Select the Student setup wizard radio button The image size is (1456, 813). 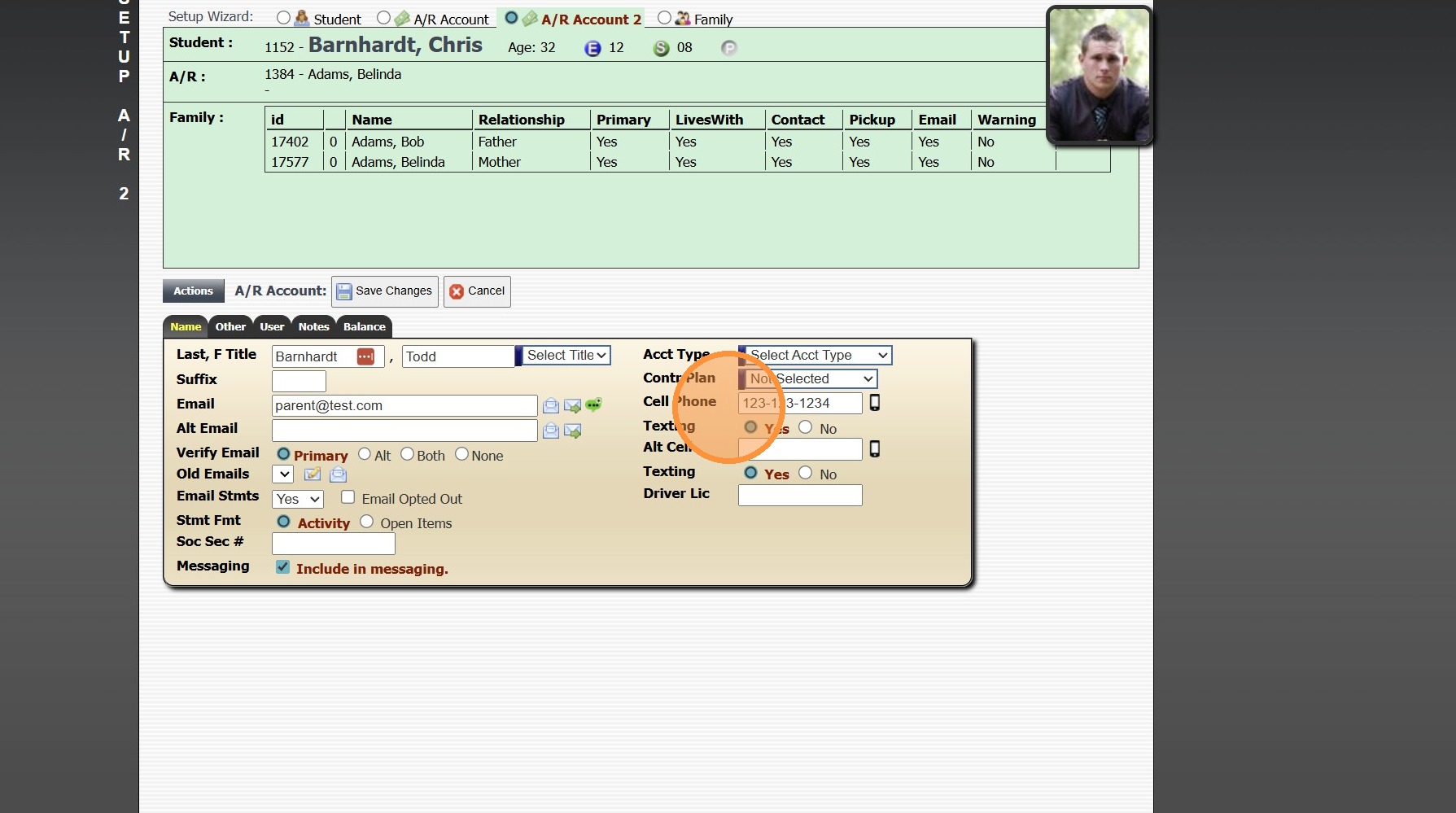(x=283, y=17)
